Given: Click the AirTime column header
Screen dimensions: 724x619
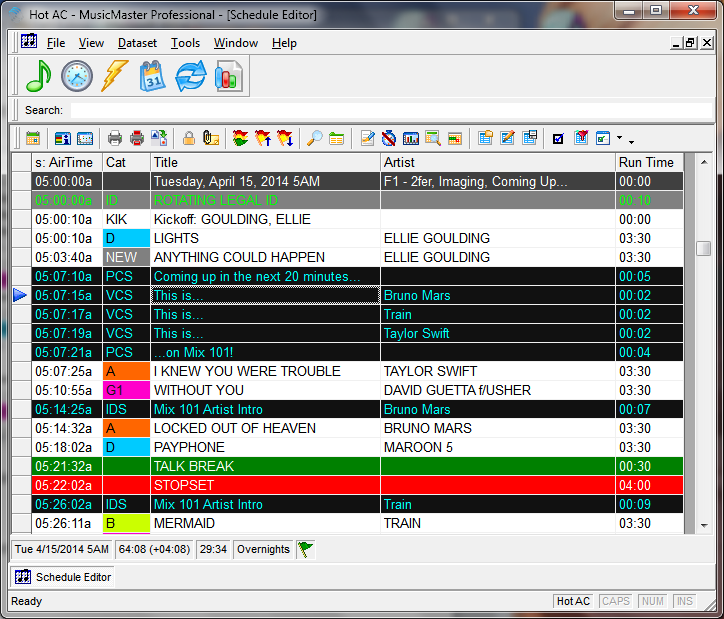Looking at the screenshot, I should pos(66,162).
